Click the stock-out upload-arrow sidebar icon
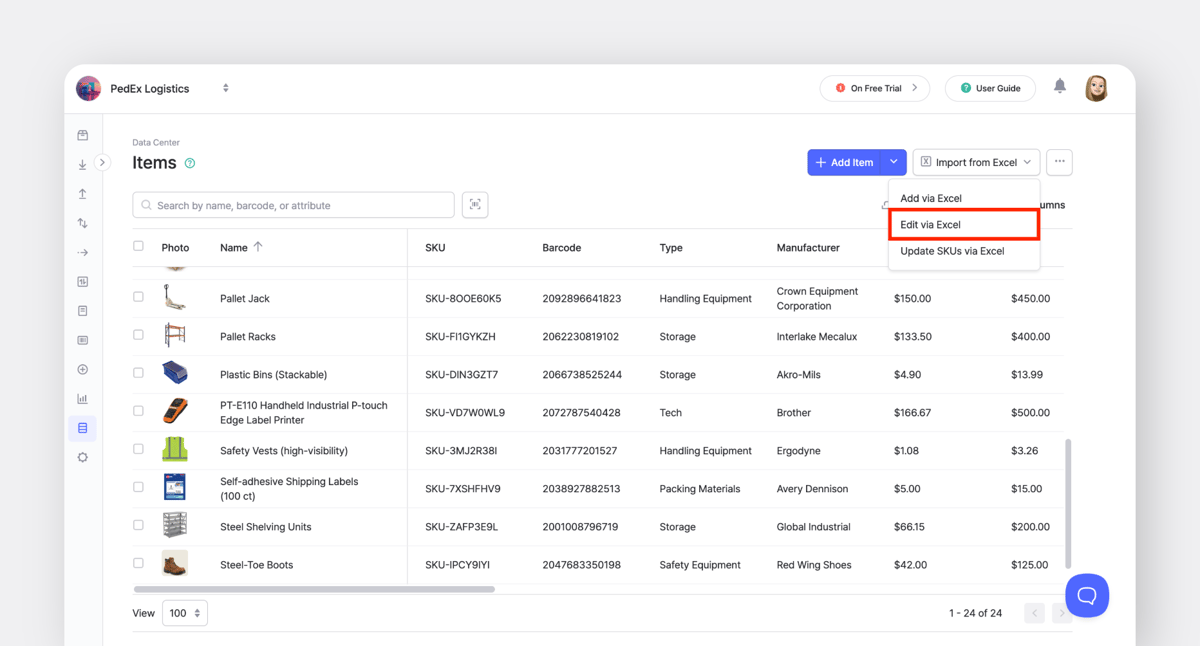Viewport: 1200px width, 646px height. (x=82, y=193)
